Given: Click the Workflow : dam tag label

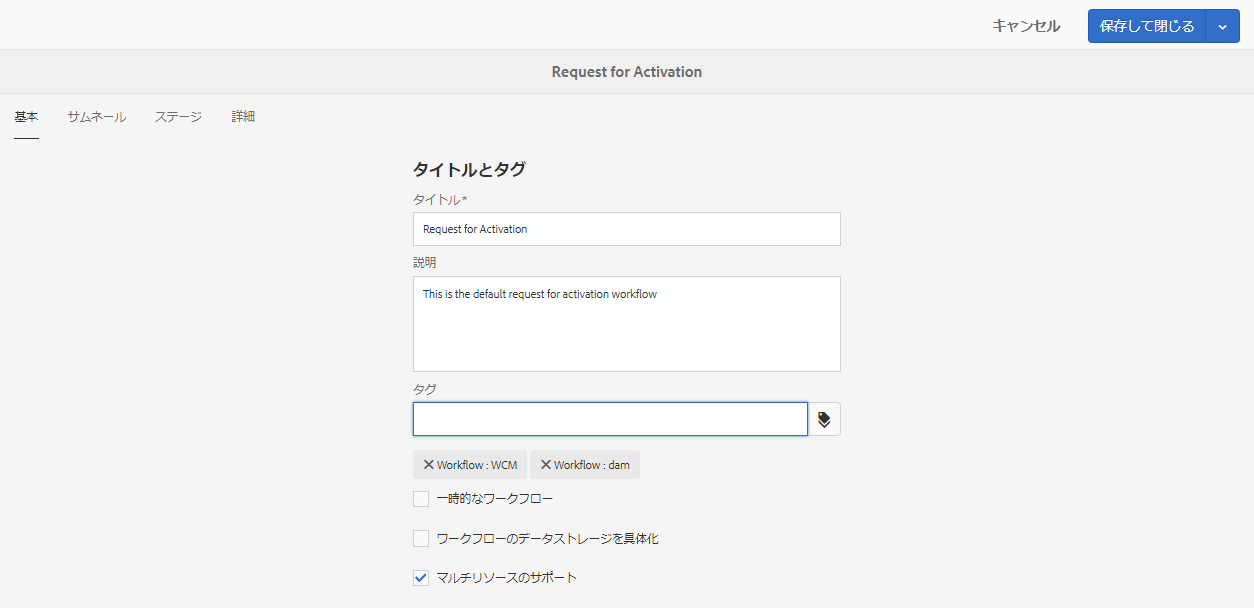Looking at the screenshot, I should click(x=592, y=465).
